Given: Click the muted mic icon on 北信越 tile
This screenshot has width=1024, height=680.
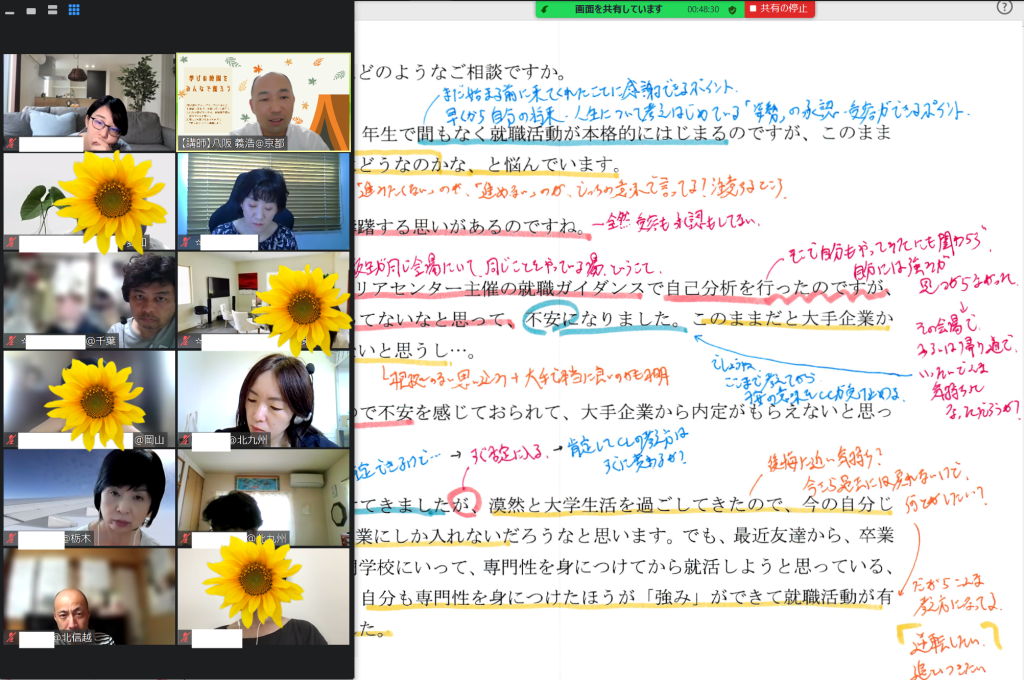Looking at the screenshot, I should point(10,637).
